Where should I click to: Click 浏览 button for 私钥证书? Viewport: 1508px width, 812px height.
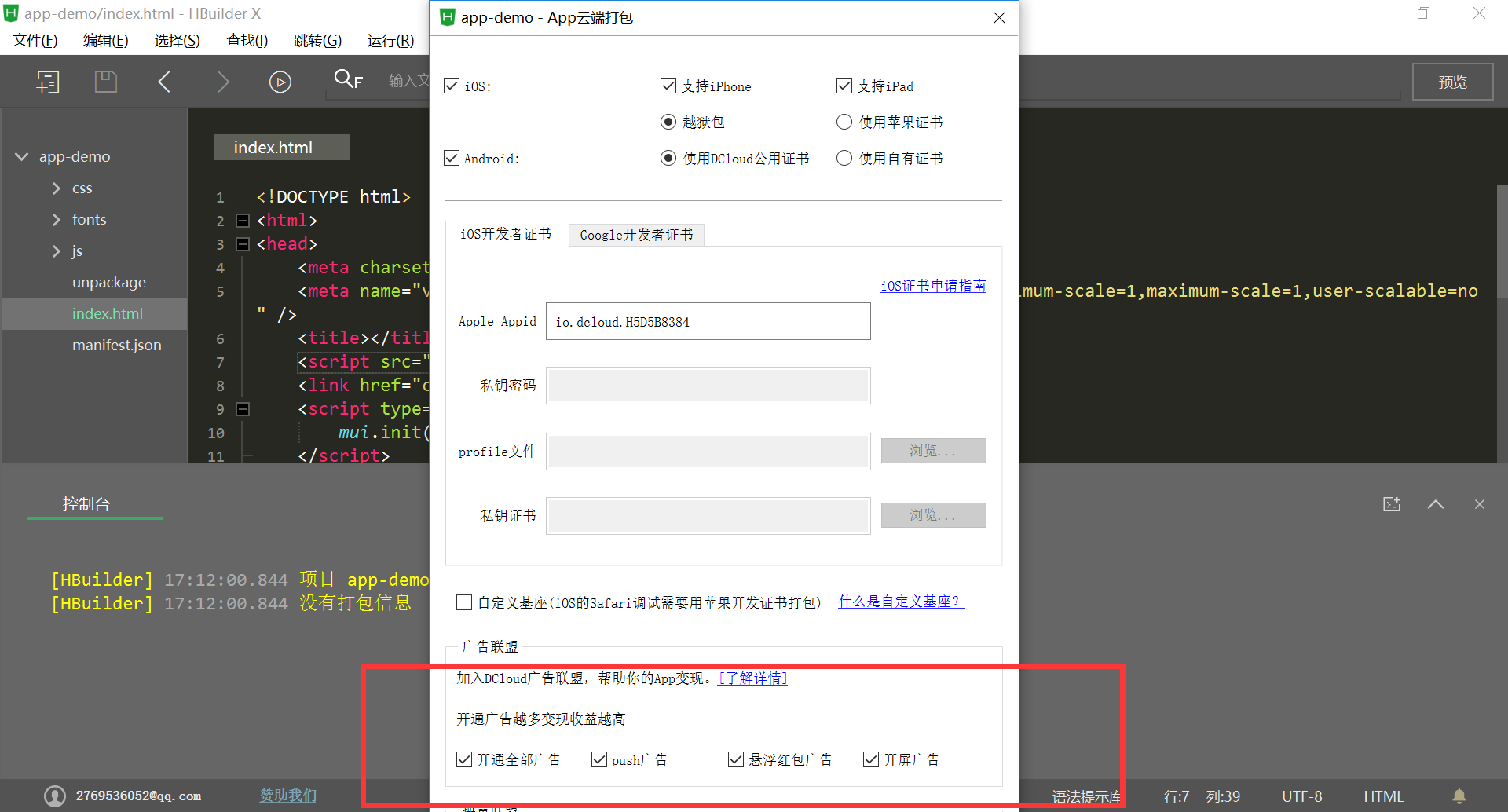[933, 515]
